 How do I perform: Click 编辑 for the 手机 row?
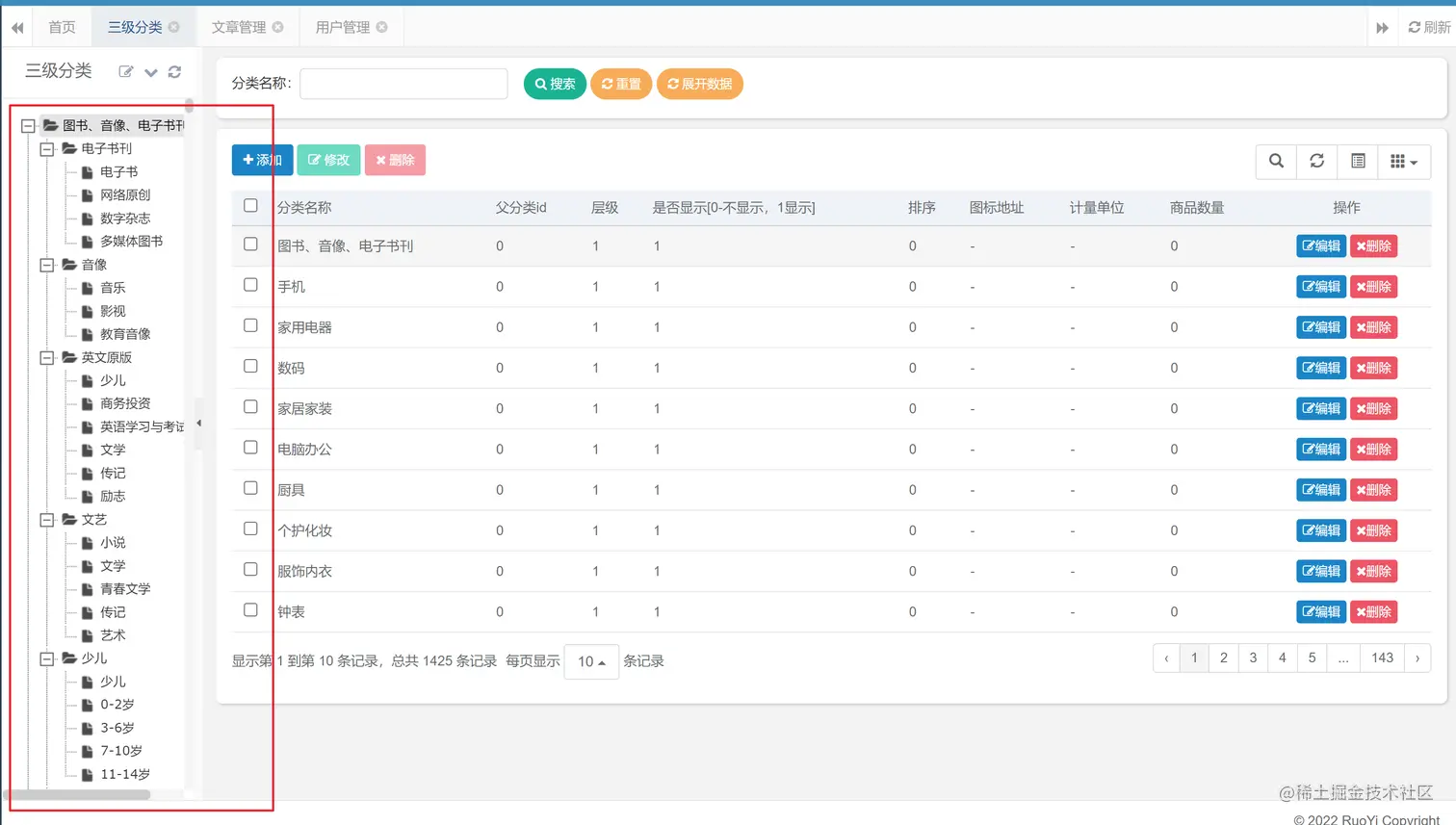tap(1321, 287)
